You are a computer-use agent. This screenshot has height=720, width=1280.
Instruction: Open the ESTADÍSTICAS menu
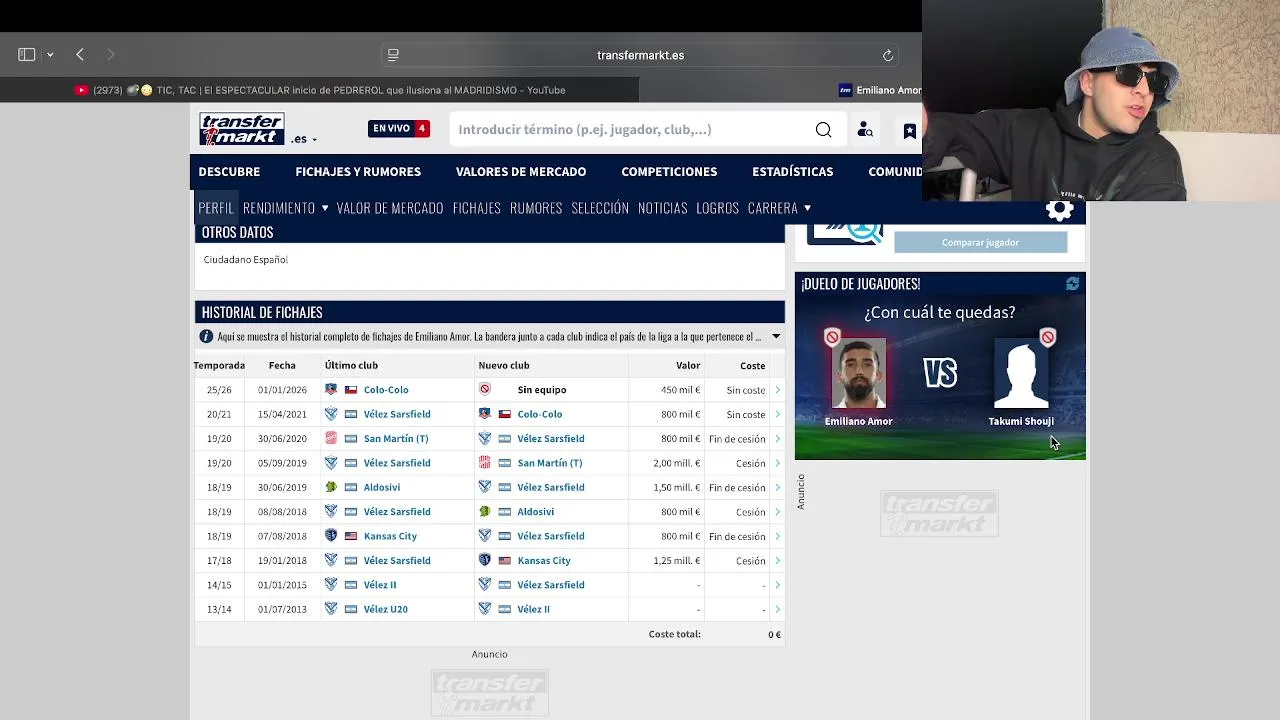point(792,172)
